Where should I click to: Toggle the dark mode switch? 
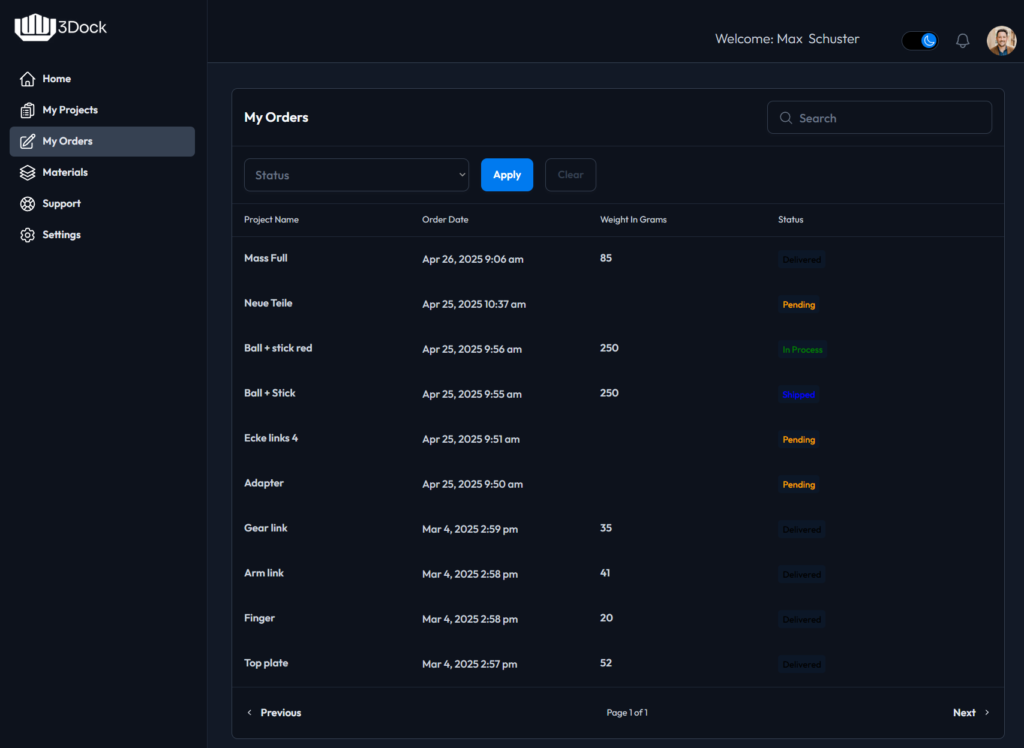[919, 40]
